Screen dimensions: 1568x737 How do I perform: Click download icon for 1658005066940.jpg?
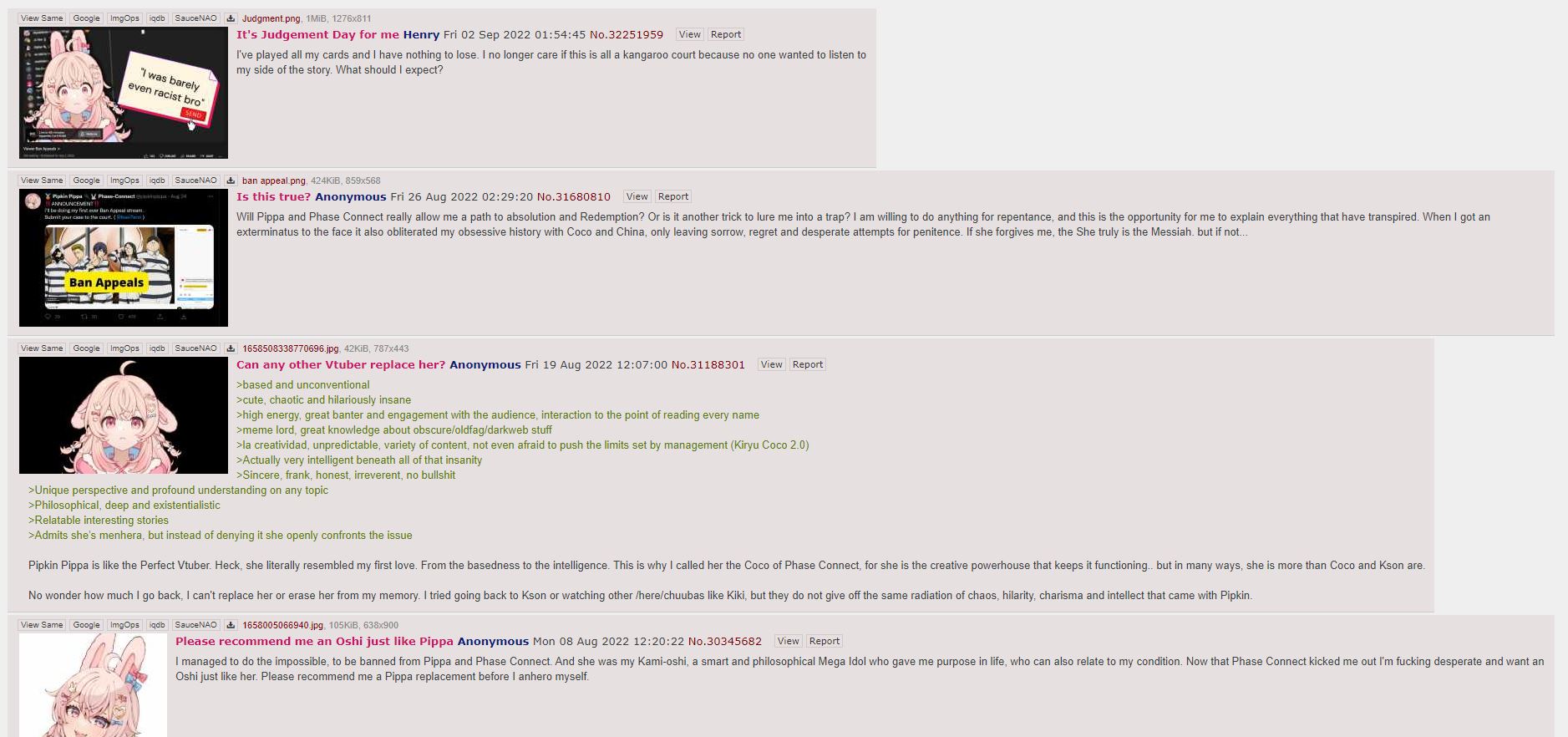231,625
